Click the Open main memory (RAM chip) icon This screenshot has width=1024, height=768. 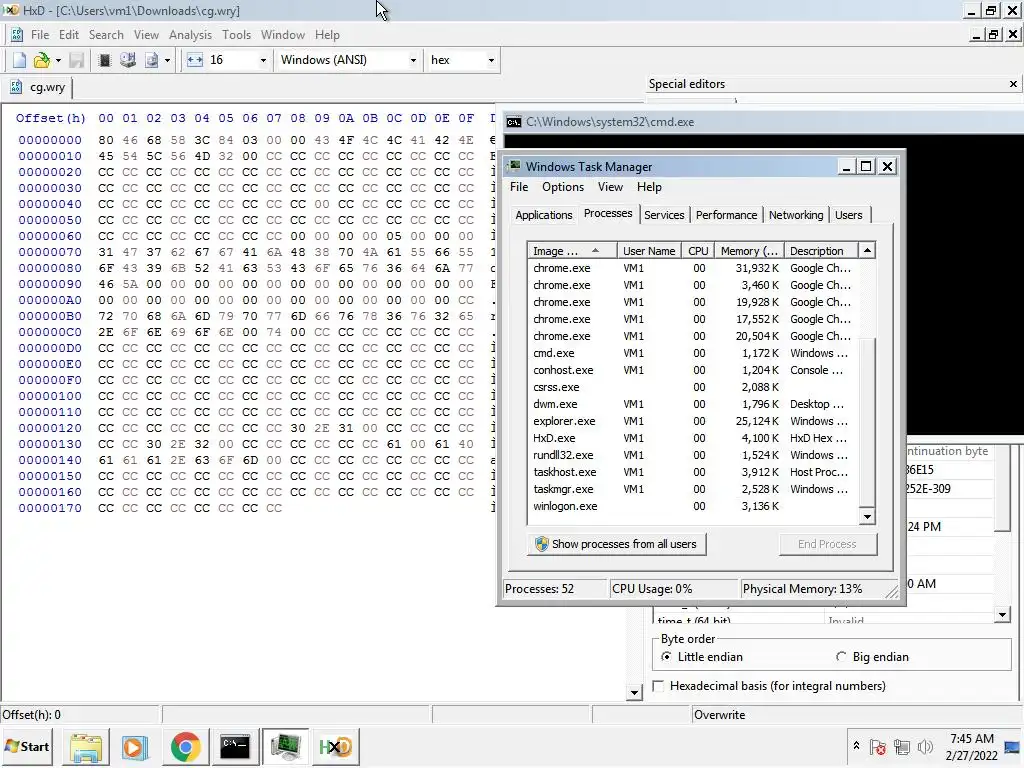(x=104, y=60)
